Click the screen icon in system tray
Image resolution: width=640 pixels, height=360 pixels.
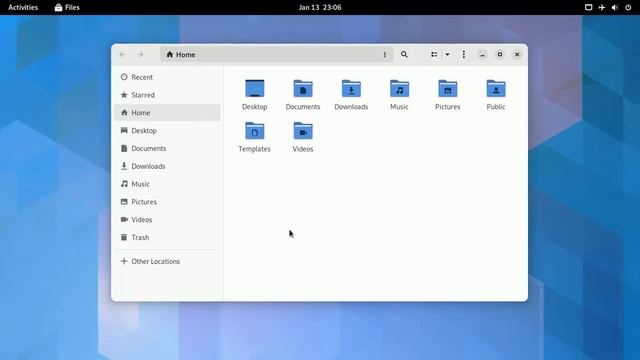(588, 7)
